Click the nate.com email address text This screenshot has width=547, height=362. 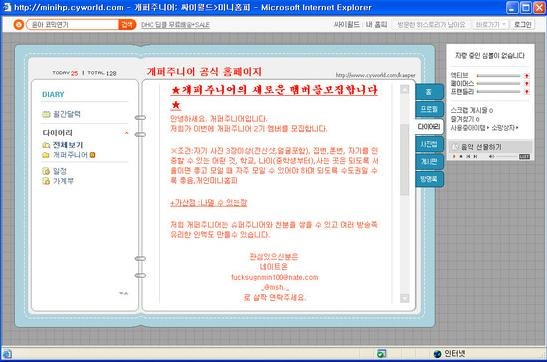(275, 277)
